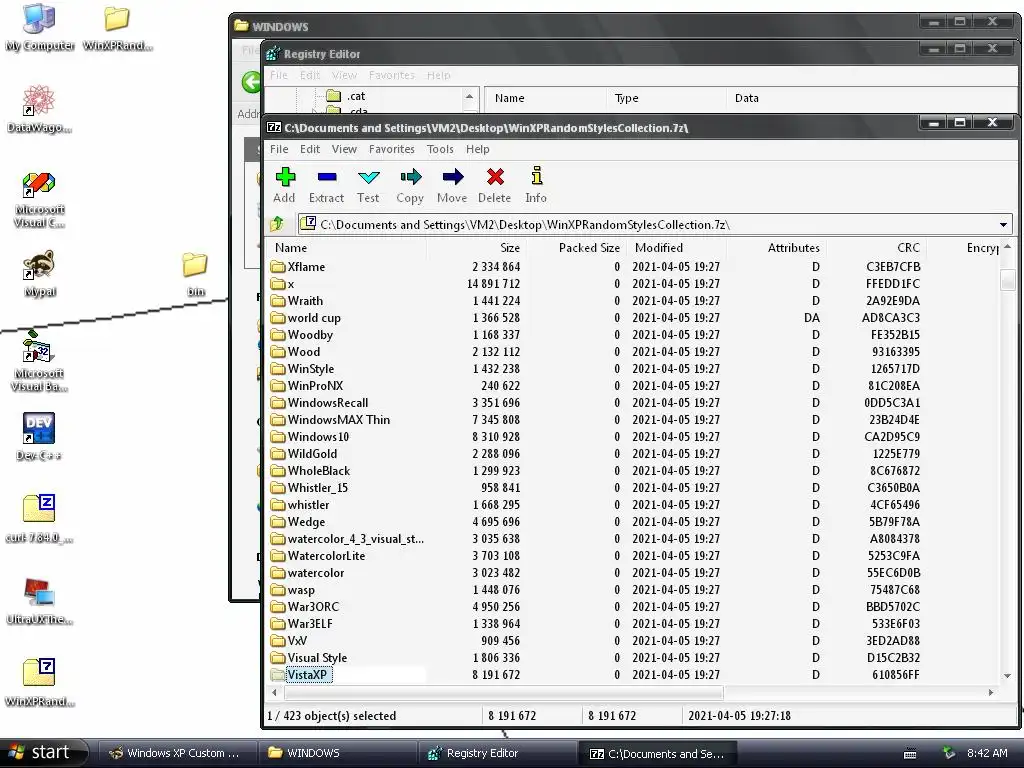The height and width of the screenshot is (768, 1024).
Task: Click the Extract toolbar icon
Action: 327,185
